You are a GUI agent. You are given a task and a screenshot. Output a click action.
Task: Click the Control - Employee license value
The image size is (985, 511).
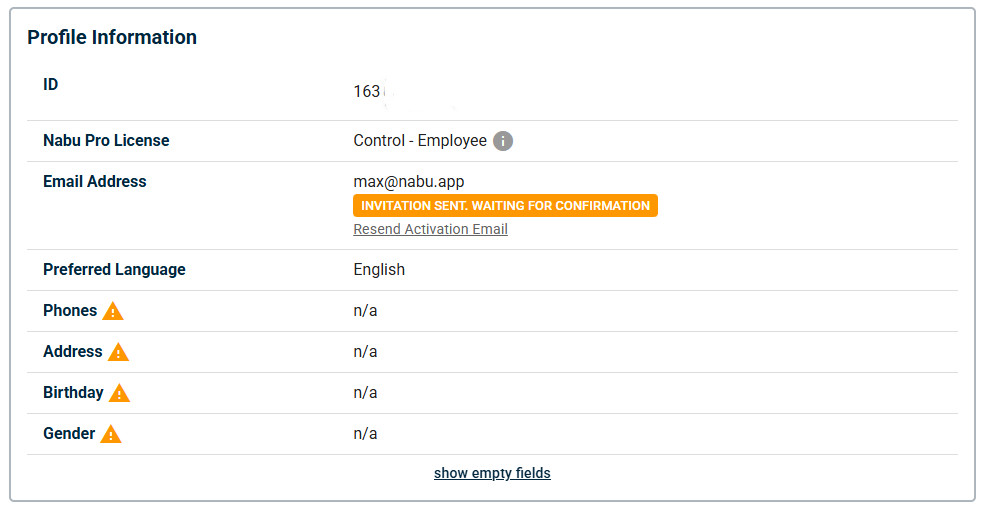(x=420, y=141)
